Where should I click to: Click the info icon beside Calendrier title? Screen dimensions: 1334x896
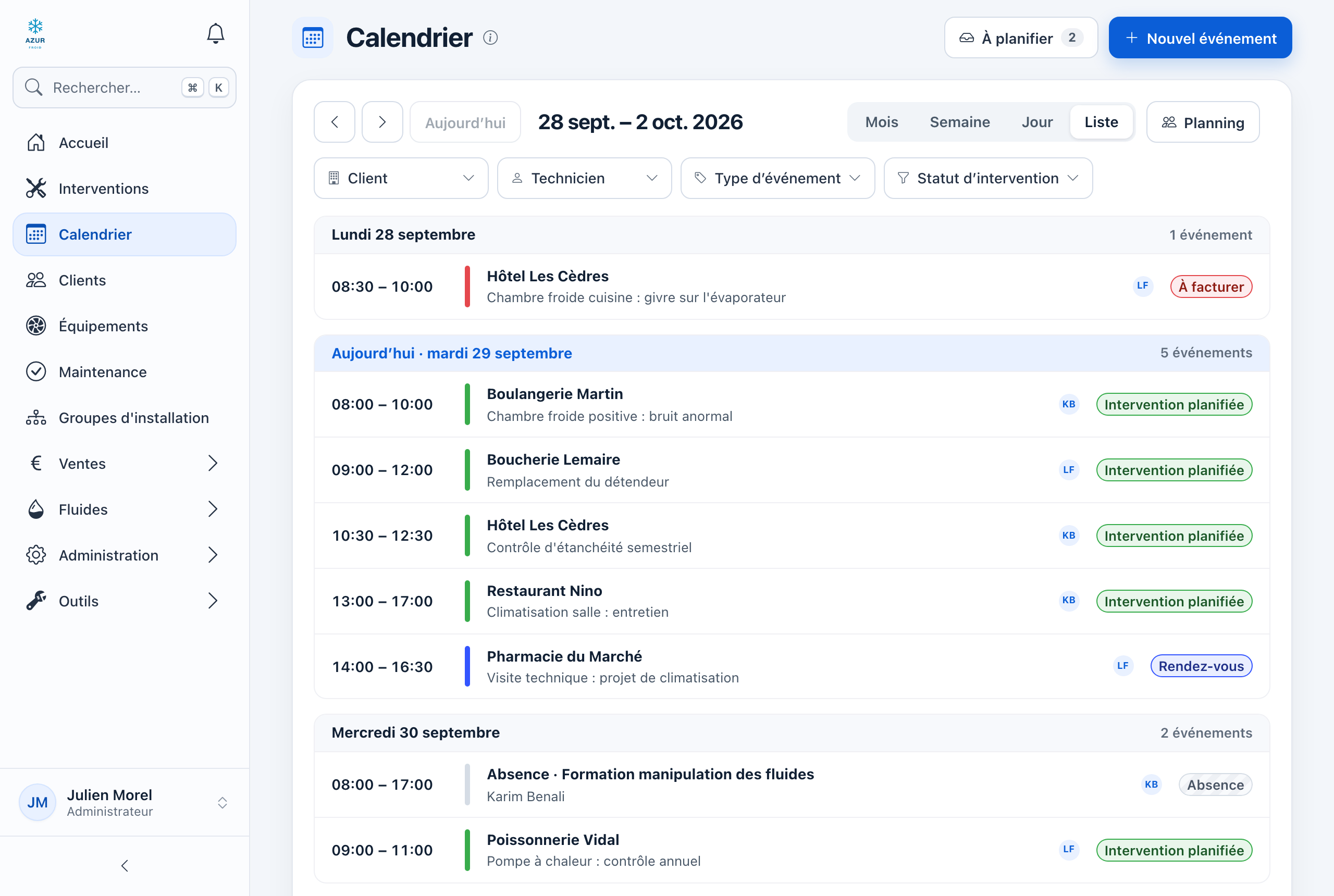490,38
